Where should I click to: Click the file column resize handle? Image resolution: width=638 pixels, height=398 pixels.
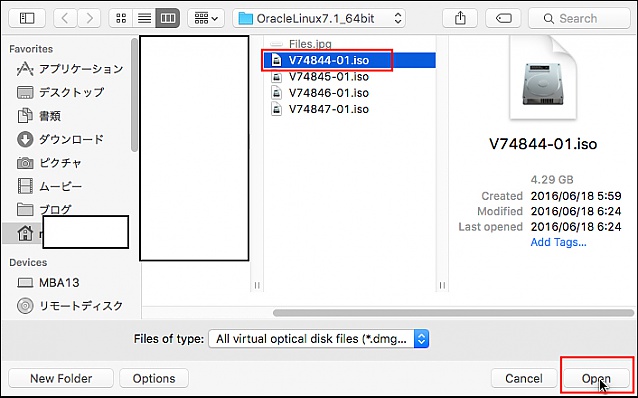442,285
